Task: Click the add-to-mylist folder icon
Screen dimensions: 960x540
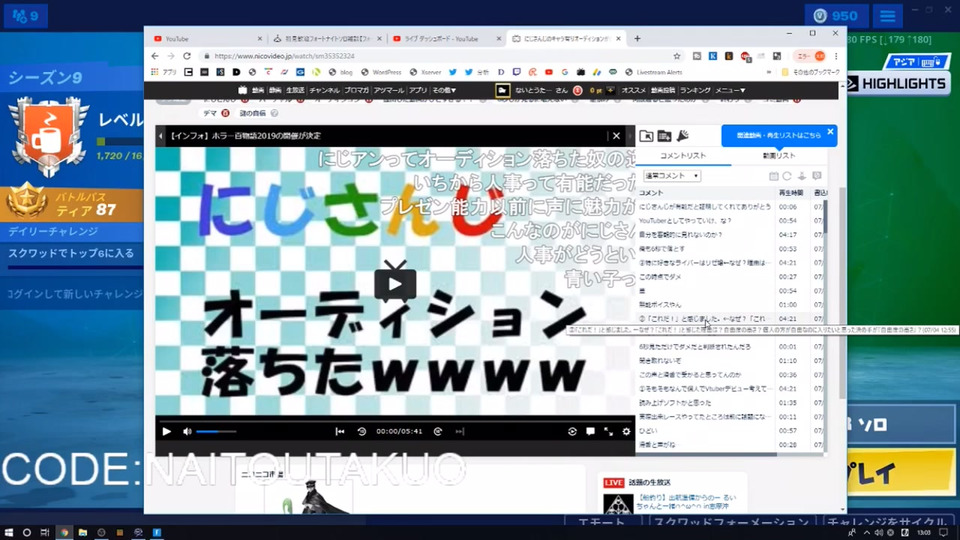Action: coord(664,136)
